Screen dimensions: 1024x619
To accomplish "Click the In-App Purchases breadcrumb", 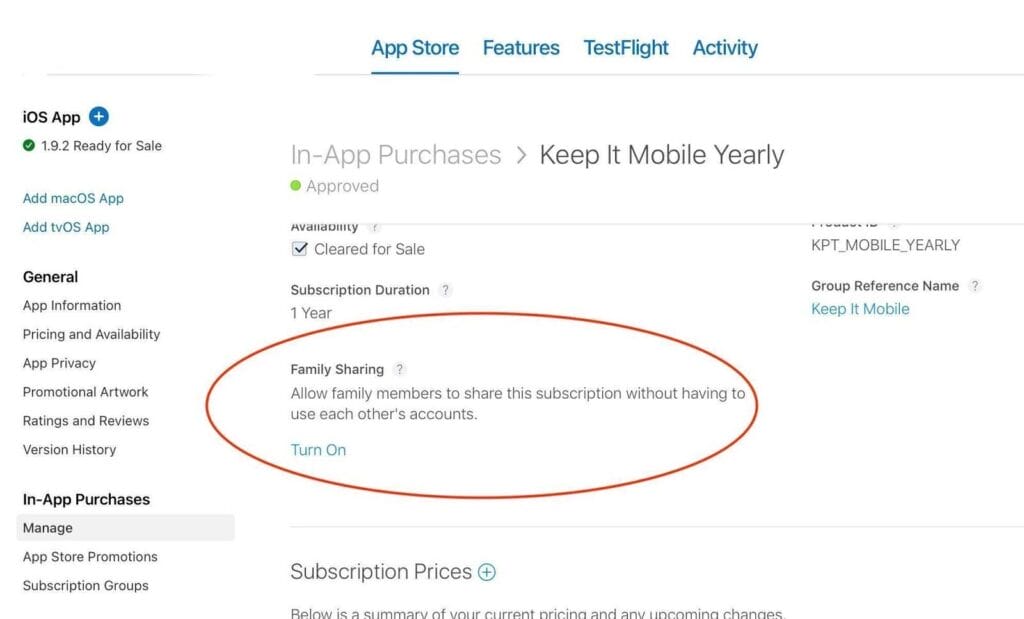I will [395, 155].
